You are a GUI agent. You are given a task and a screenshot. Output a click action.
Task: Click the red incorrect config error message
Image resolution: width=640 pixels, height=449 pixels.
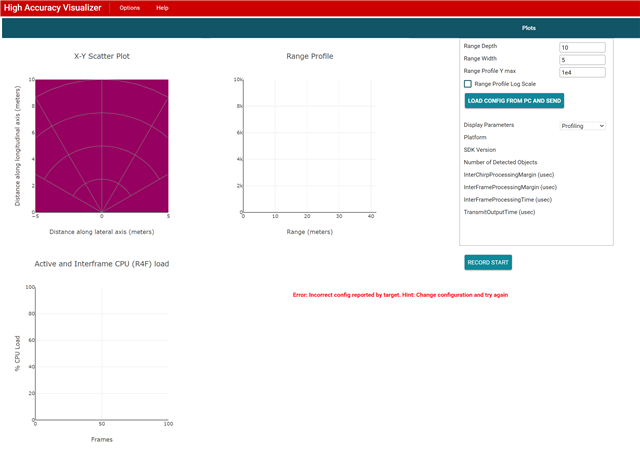[x=400, y=295]
